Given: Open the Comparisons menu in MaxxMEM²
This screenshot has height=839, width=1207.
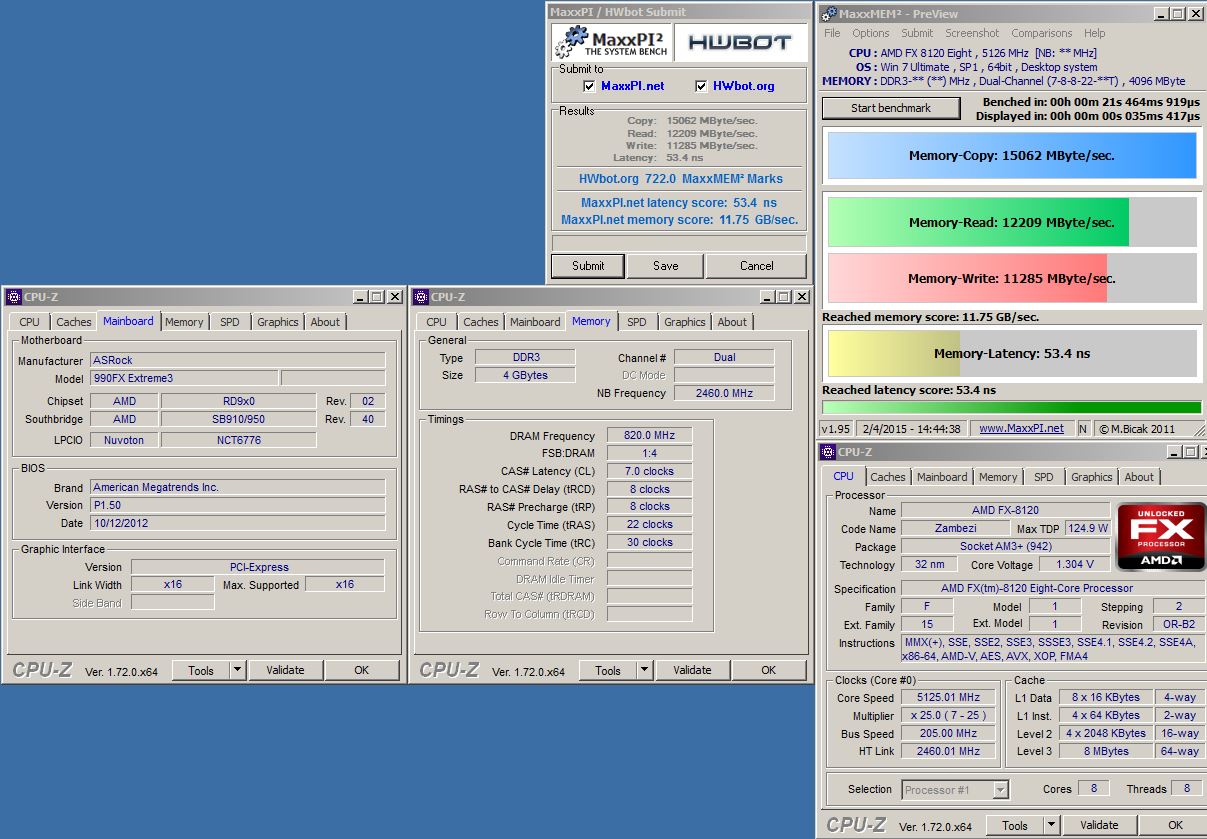Looking at the screenshot, I should (x=1043, y=33).
